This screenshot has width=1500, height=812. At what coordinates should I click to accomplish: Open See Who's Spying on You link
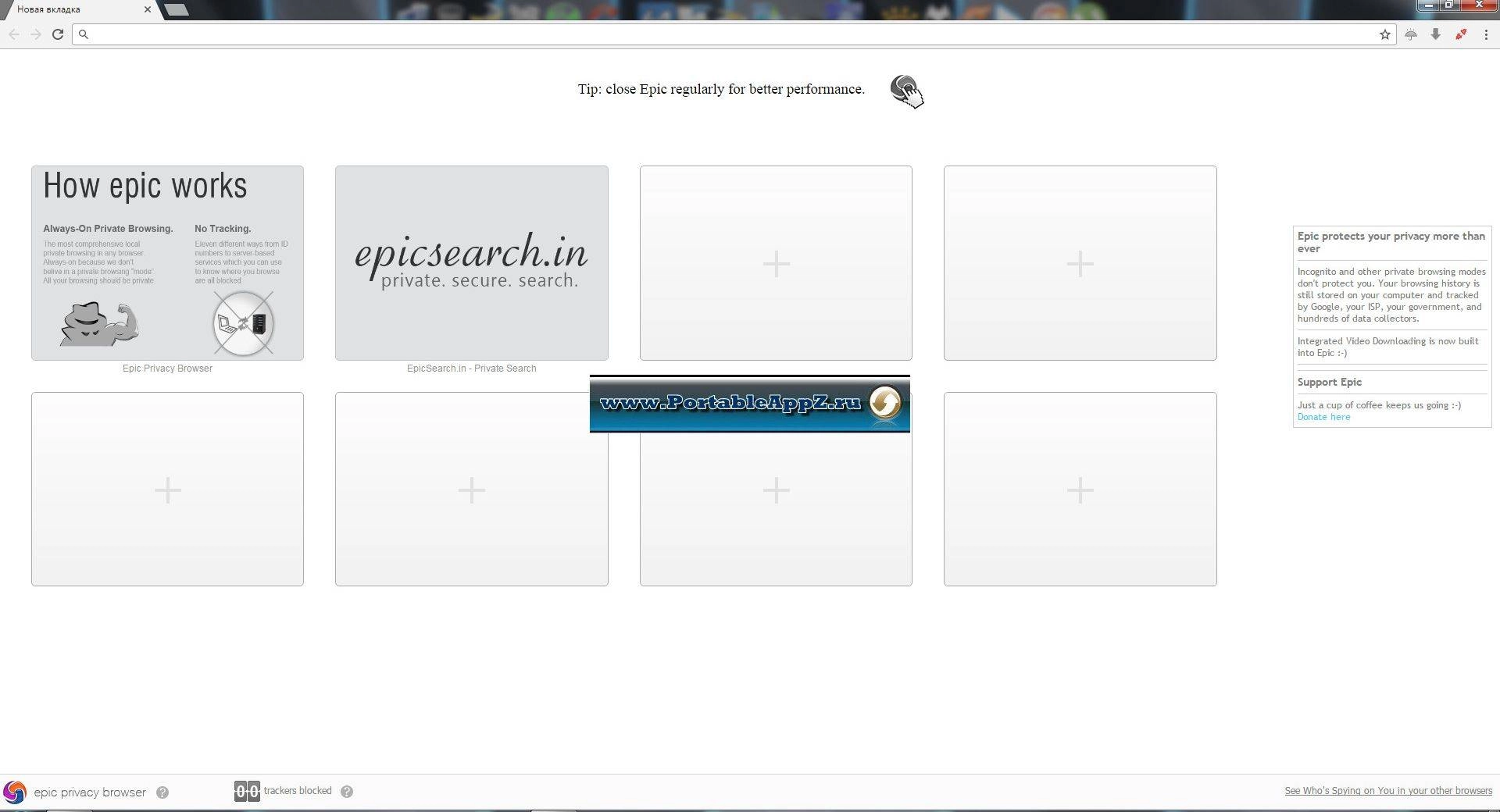[x=1388, y=791]
